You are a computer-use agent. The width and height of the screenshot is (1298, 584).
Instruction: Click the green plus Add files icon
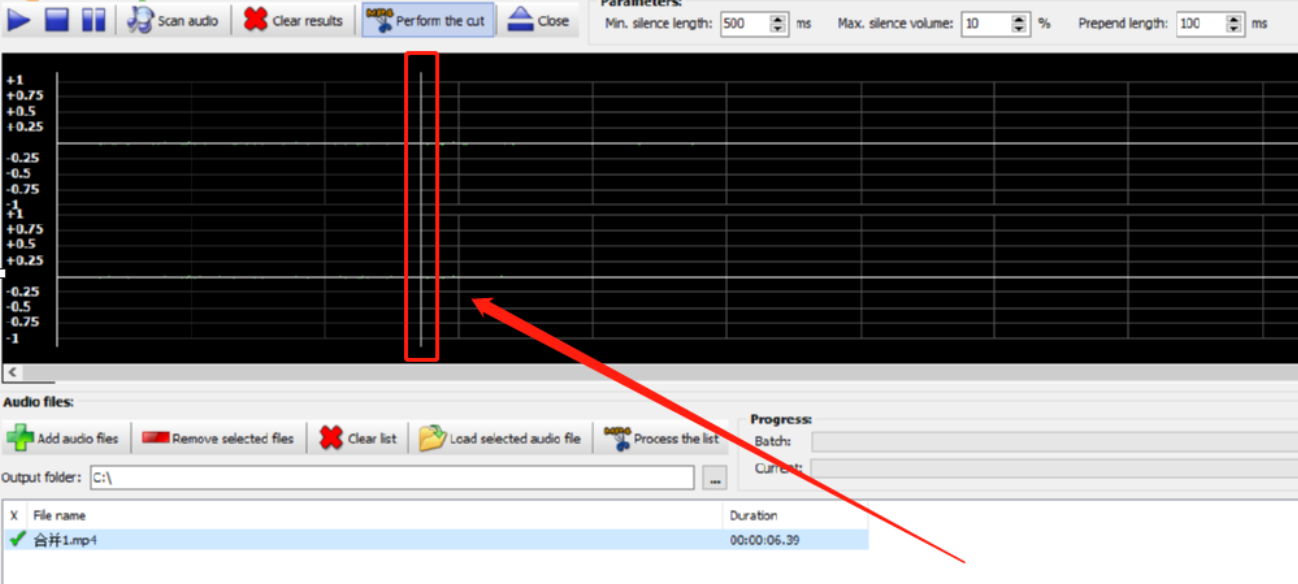coord(20,438)
